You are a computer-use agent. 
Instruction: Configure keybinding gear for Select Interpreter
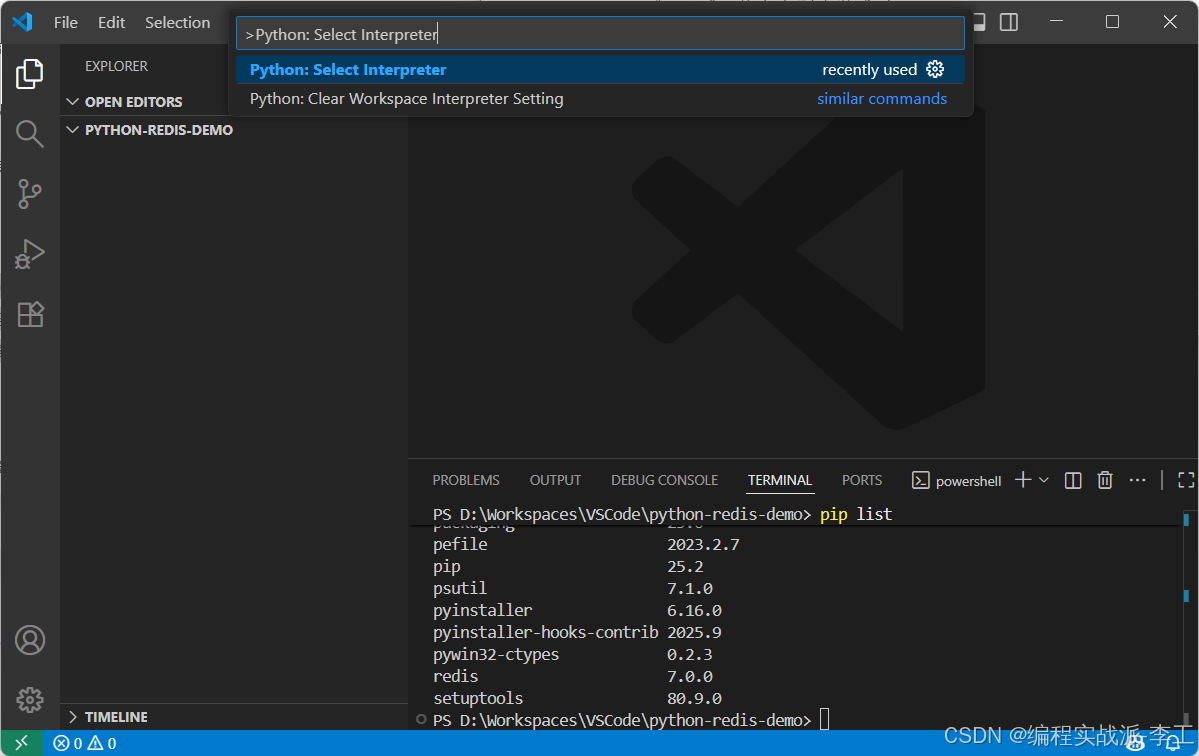[934, 69]
